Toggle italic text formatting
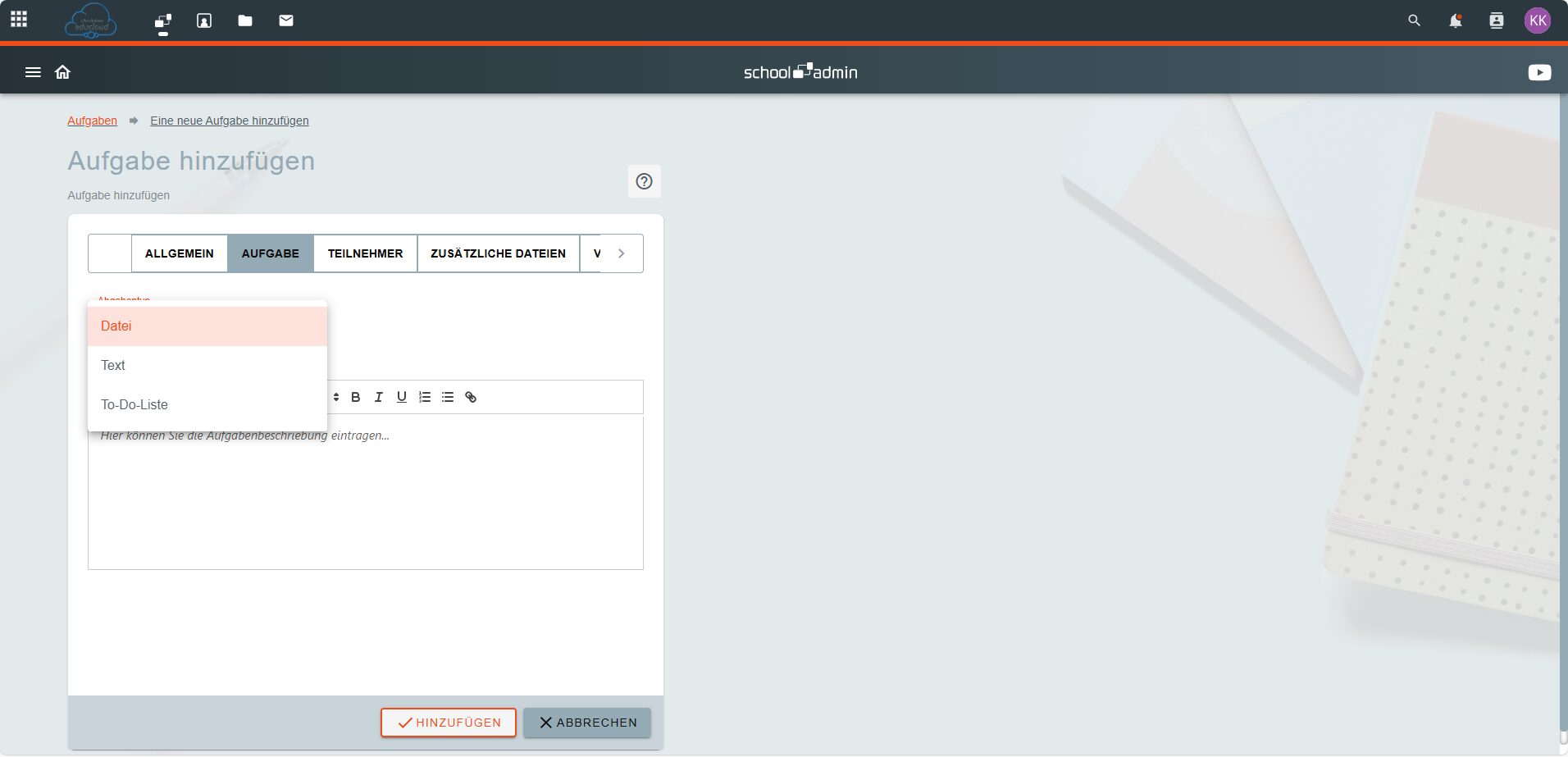1568x757 pixels. pyautogui.click(x=379, y=397)
